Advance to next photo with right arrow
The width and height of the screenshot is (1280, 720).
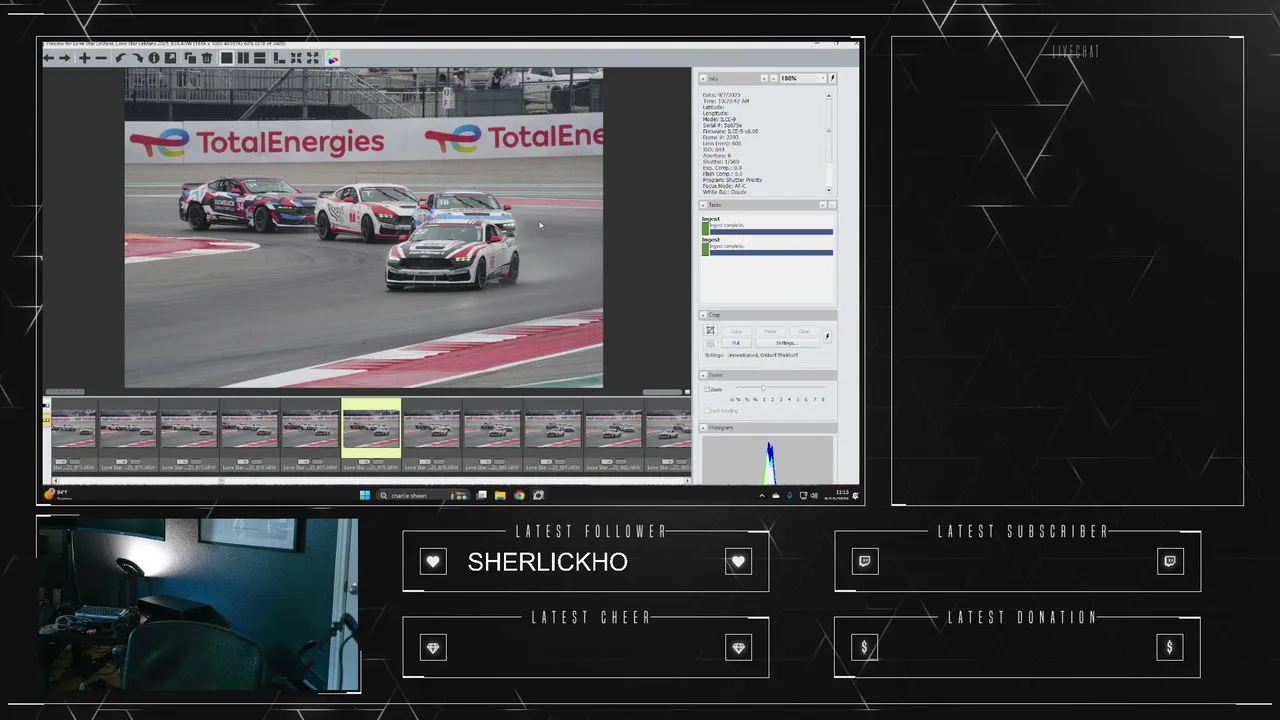click(64, 58)
